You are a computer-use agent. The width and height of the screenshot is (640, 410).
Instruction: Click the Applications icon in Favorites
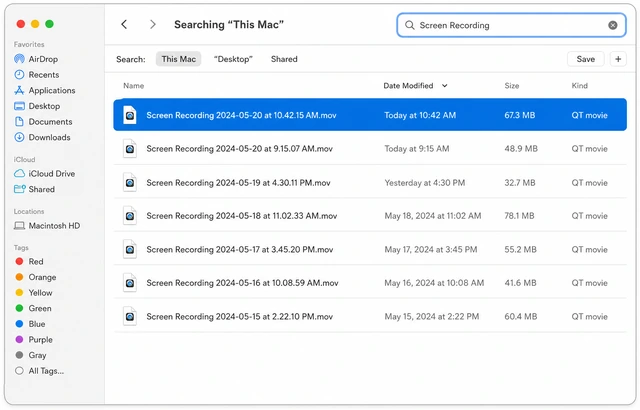(x=19, y=90)
